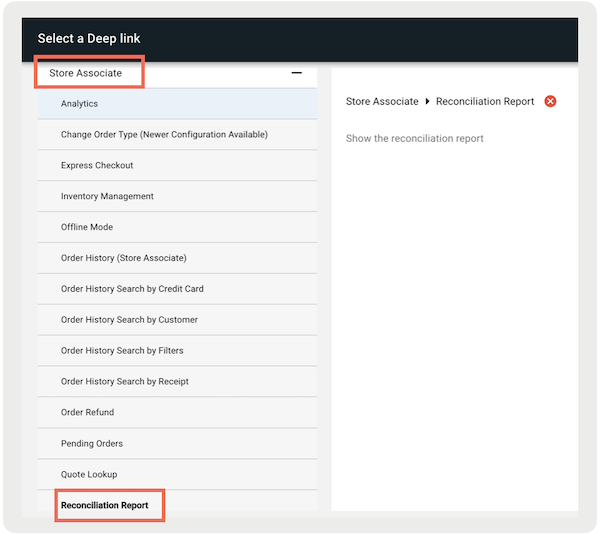The image size is (600, 535).
Task: Choose Order History (Store Associate)
Action: coord(177,258)
